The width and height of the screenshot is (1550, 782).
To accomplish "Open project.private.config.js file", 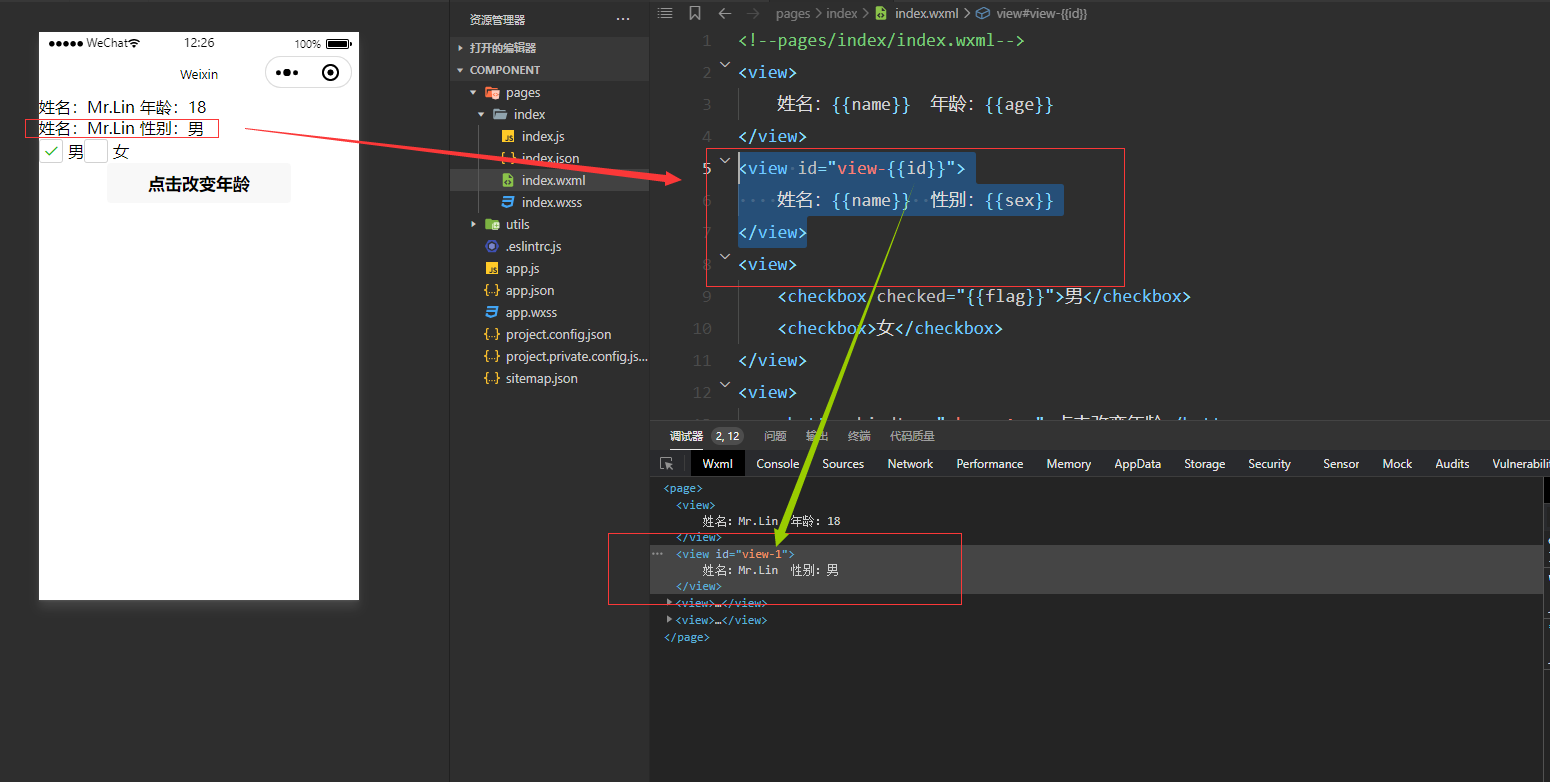I will 549,356.
